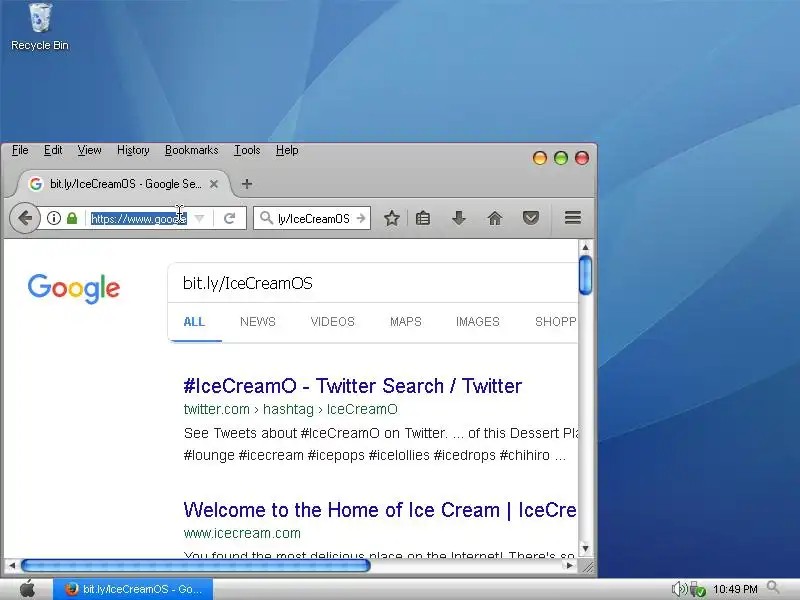Open the URL history dropdown arrow
This screenshot has width=800, height=600.
[x=199, y=218]
